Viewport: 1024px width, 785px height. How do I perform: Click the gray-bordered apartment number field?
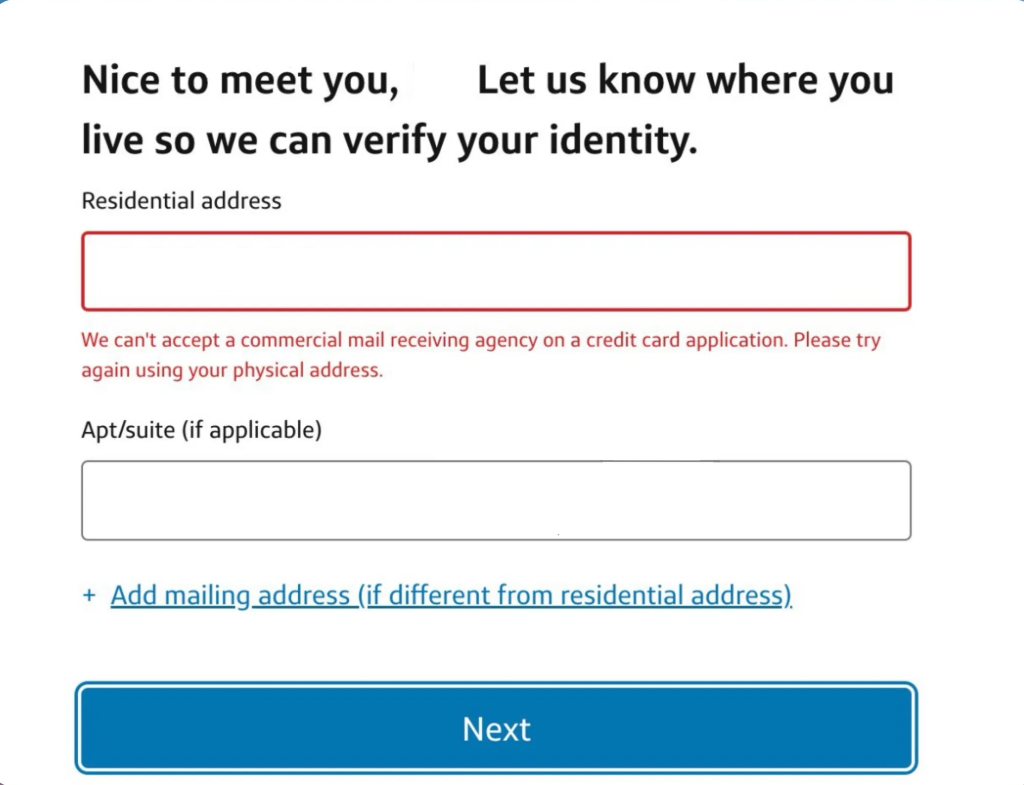tap(495, 500)
